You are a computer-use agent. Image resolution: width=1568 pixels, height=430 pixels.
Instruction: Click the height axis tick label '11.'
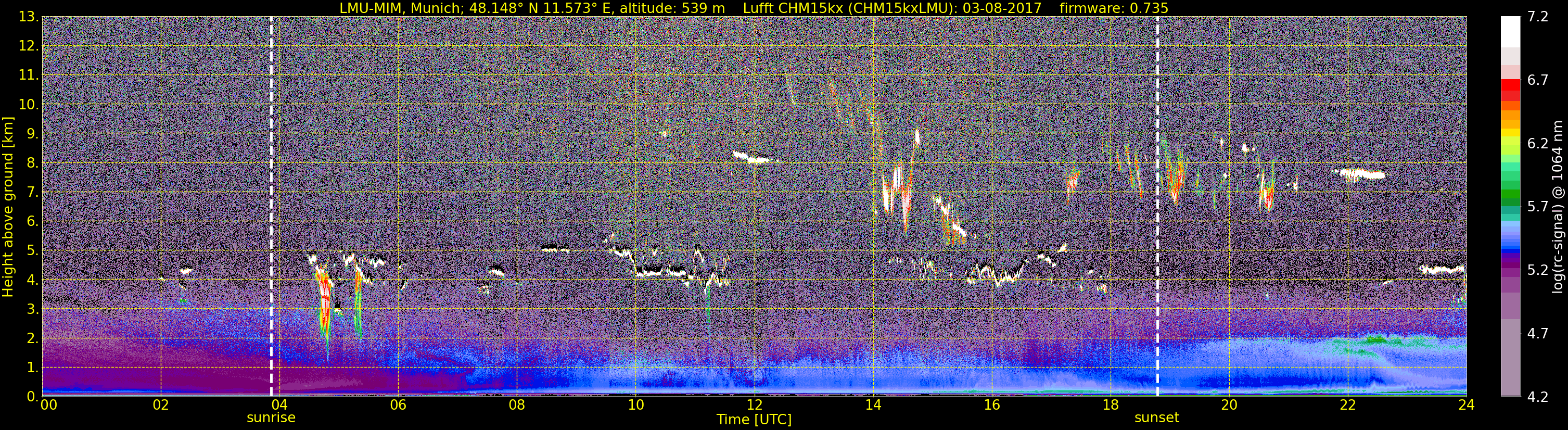coord(28,75)
